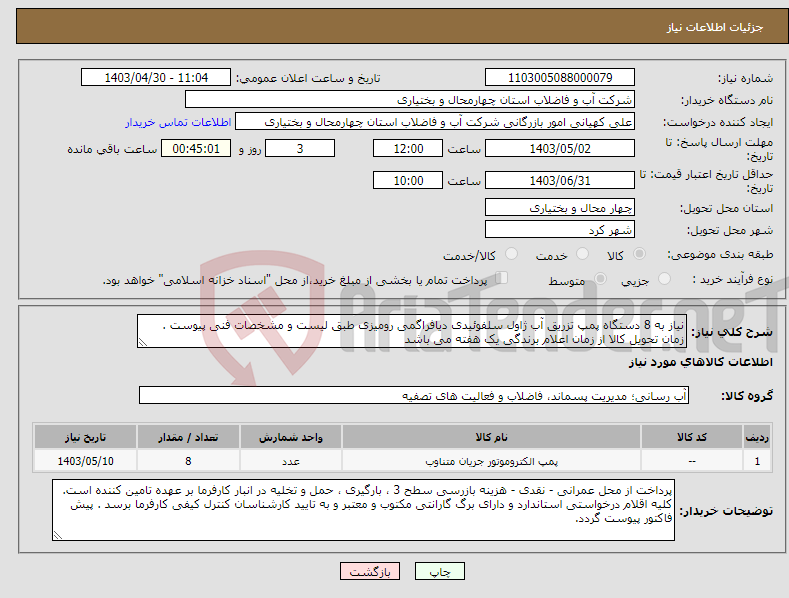The width and height of the screenshot is (789, 598).
Task: Select the کالا radio button
Action: (x=639, y=254)
